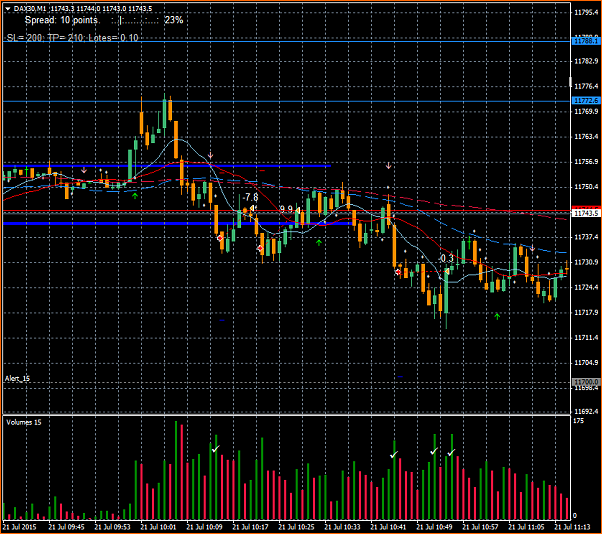Click the 21 Jul 09:53 time label
Viewport: 602px width, 534px height.
pos(112,527)
